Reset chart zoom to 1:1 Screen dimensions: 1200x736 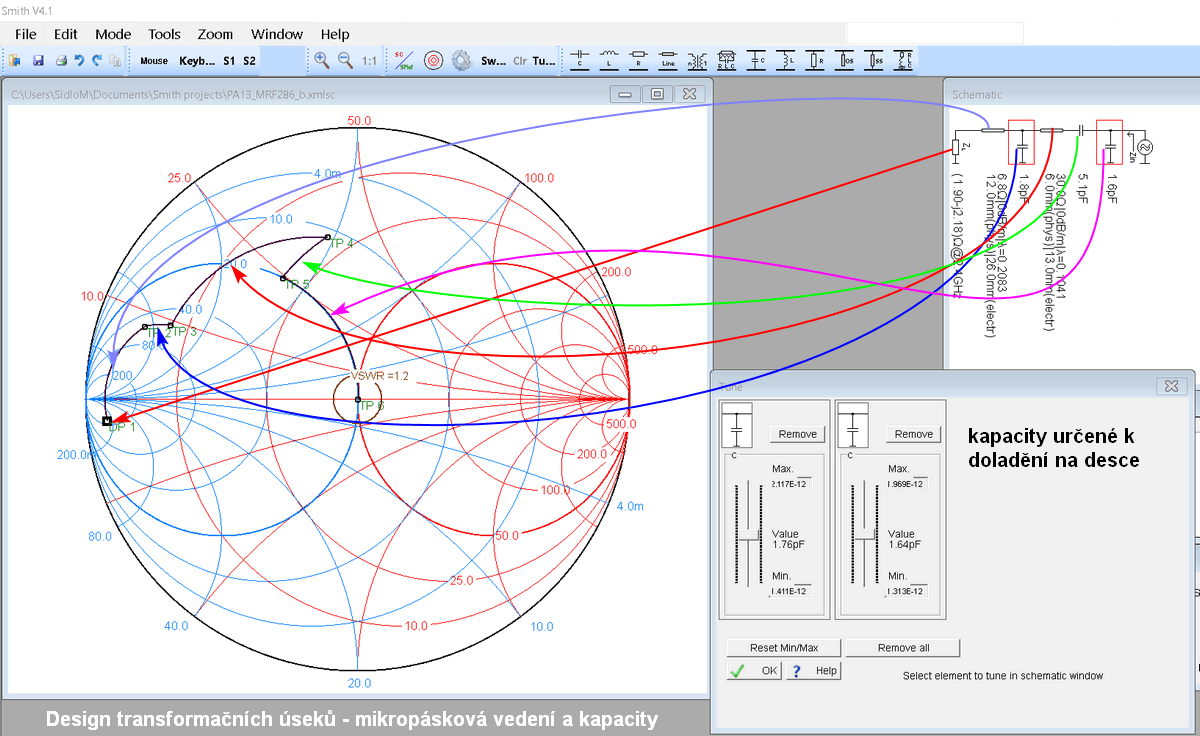368,60
